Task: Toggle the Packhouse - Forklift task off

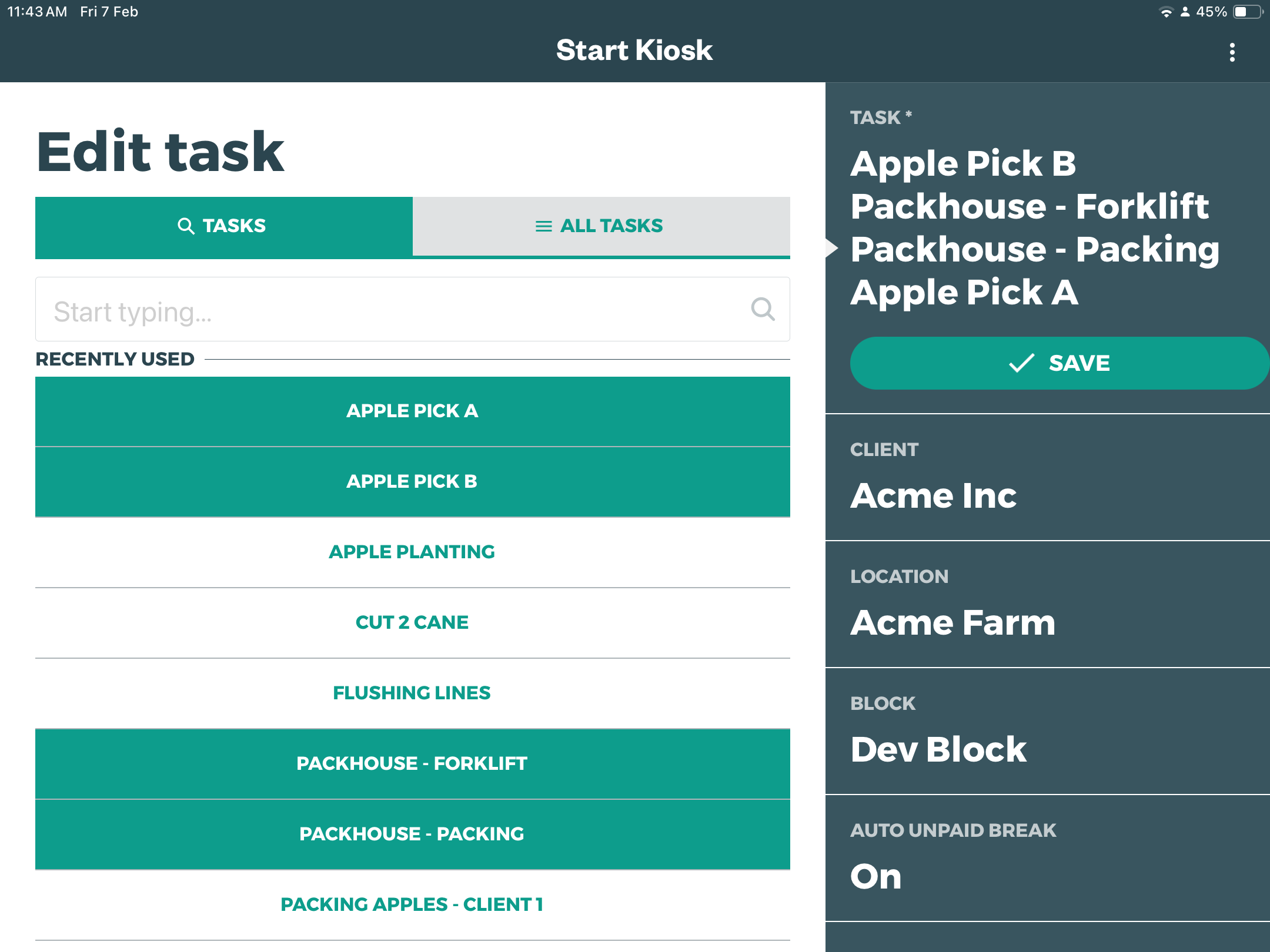Action: click(412, 763)
